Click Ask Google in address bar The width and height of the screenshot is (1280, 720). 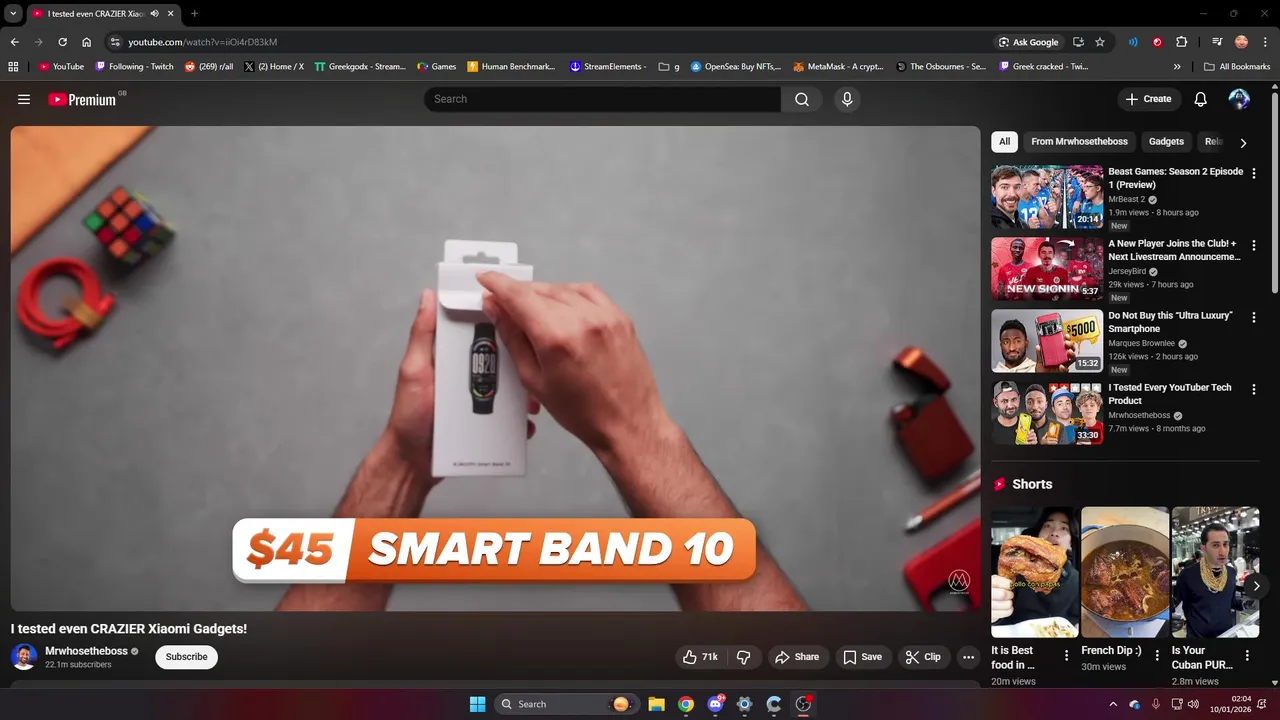(x=1028, y=42)
